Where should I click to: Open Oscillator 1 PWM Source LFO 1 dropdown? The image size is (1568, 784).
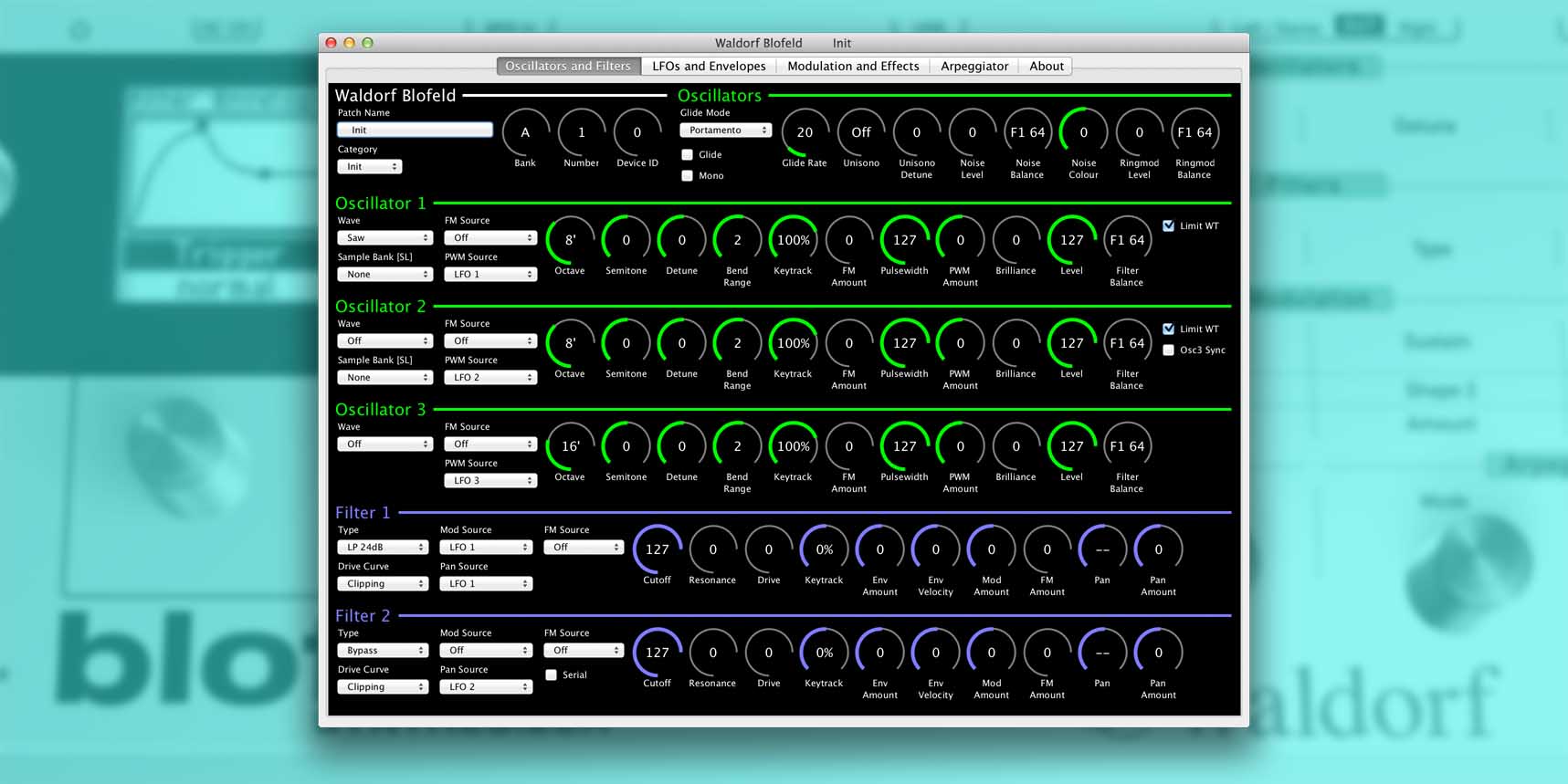(490, 274)
